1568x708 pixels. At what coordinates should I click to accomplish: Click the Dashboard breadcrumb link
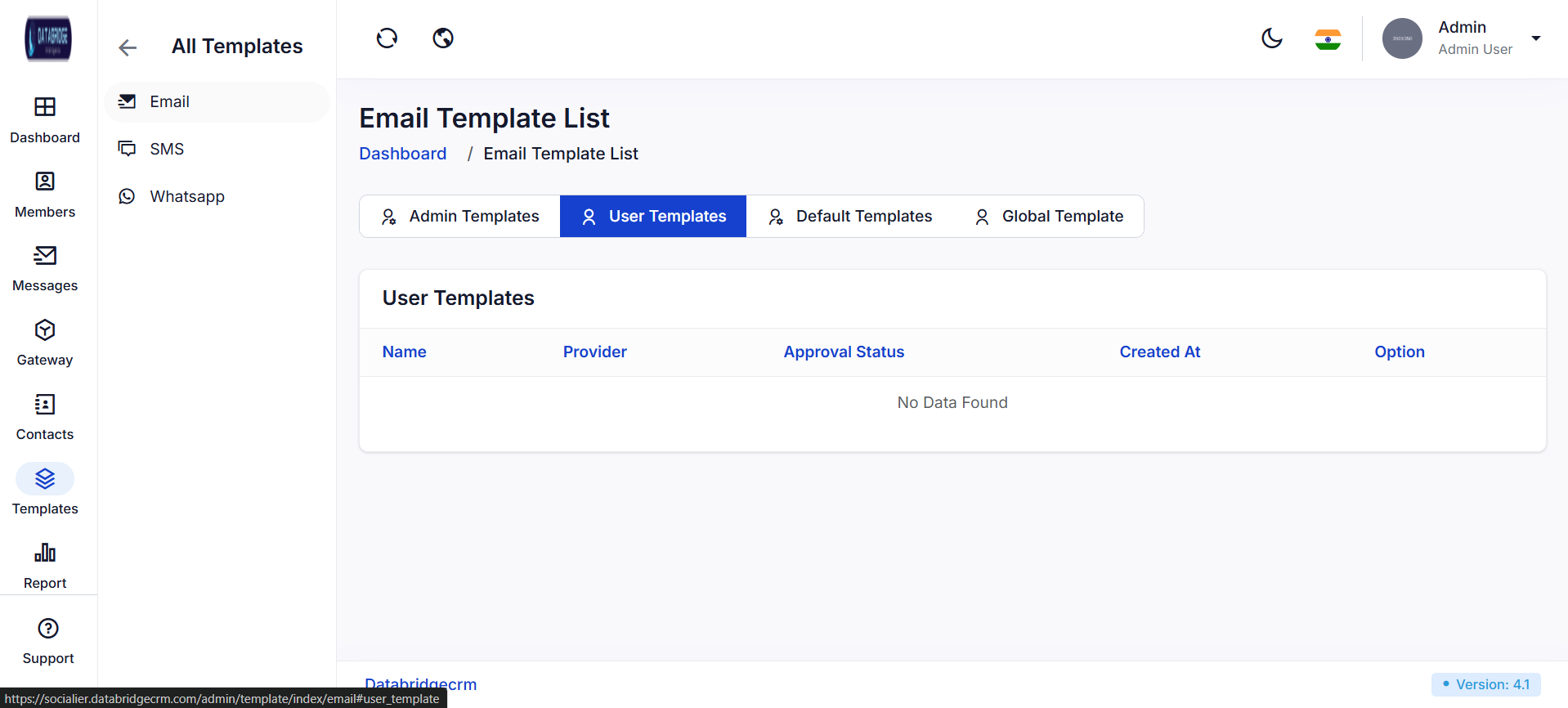pyautogui.click(x=403, y=154)
